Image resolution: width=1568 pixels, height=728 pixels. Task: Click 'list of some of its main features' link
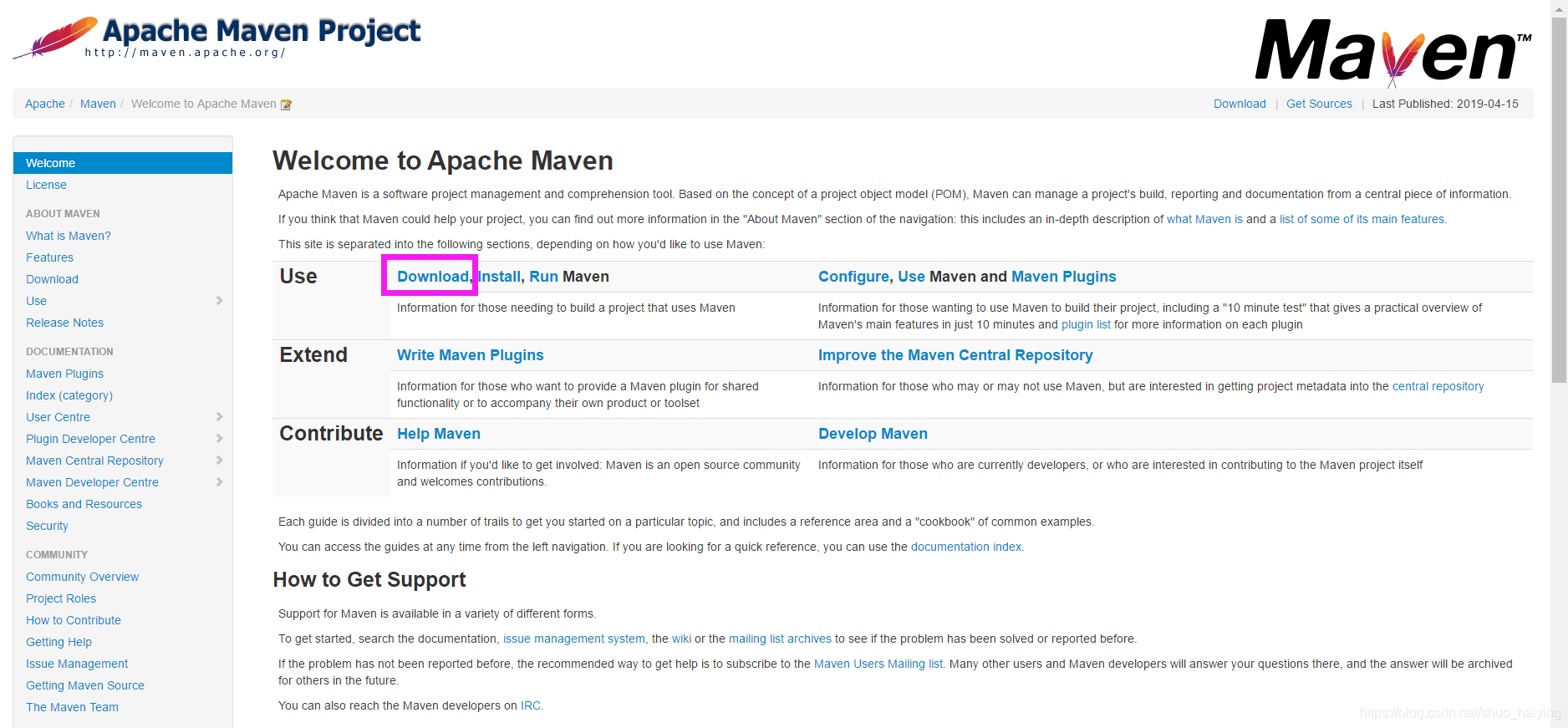pyautogui.click(x=1362, y=219)
